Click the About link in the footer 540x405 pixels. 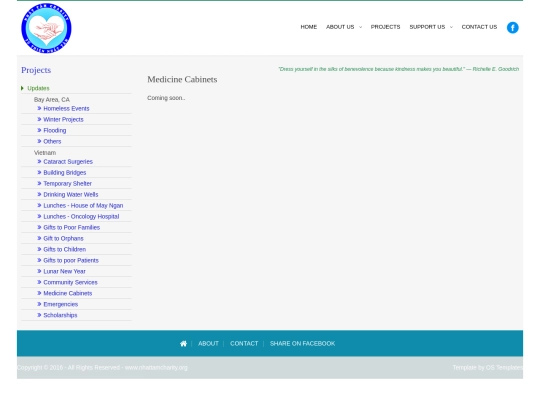[208, 344]
